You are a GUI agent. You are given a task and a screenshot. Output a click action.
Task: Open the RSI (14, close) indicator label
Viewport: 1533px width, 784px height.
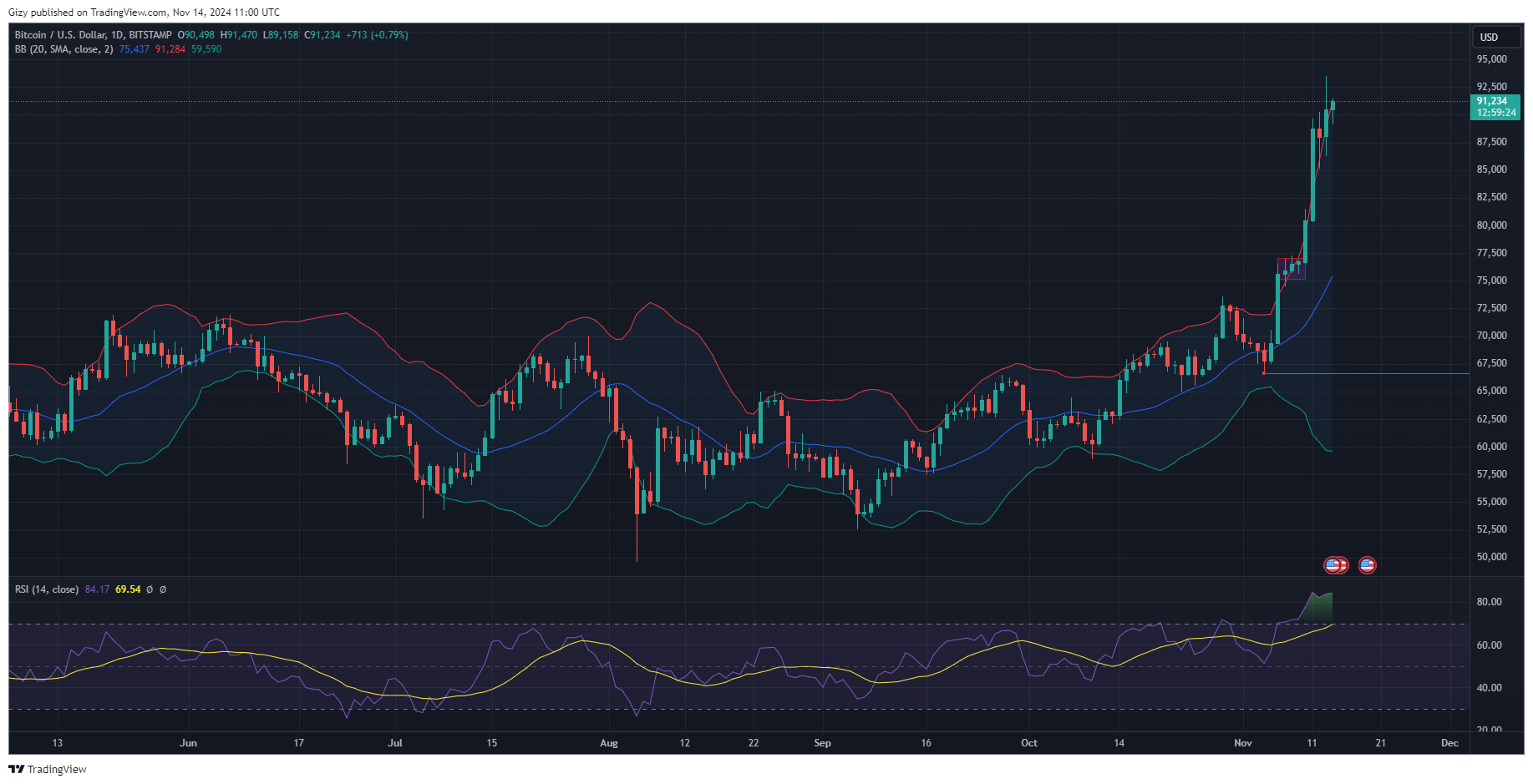pyautogui.click(x=47, y=589)
